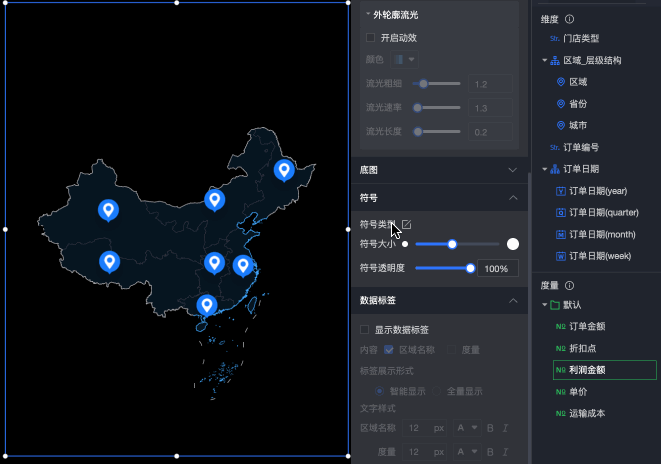The width and height of the screenshot is (661, 464).
Task: Open the flow light color dropdown
Action: (x=404, y=59)
